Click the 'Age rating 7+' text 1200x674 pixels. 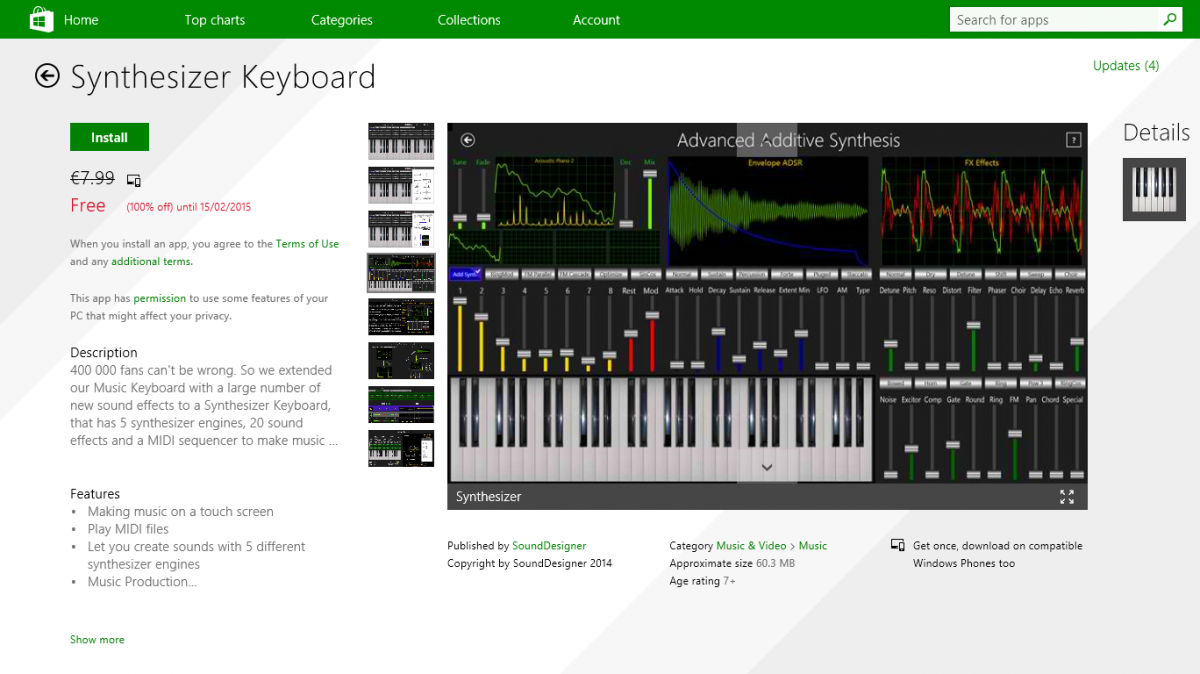[x=702, y=581]
